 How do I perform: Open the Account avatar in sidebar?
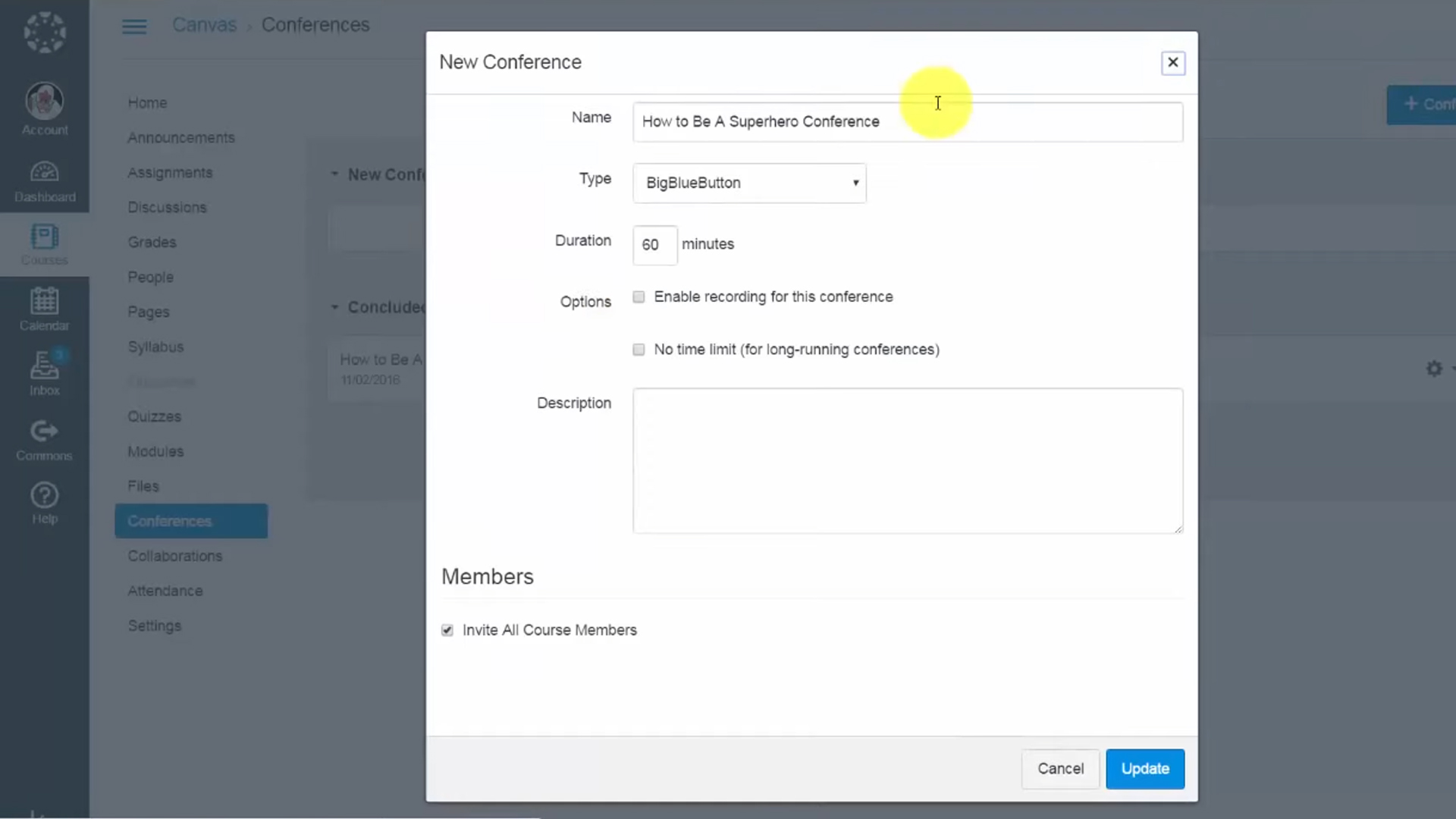pyautogui.click(x=44, y=102)
